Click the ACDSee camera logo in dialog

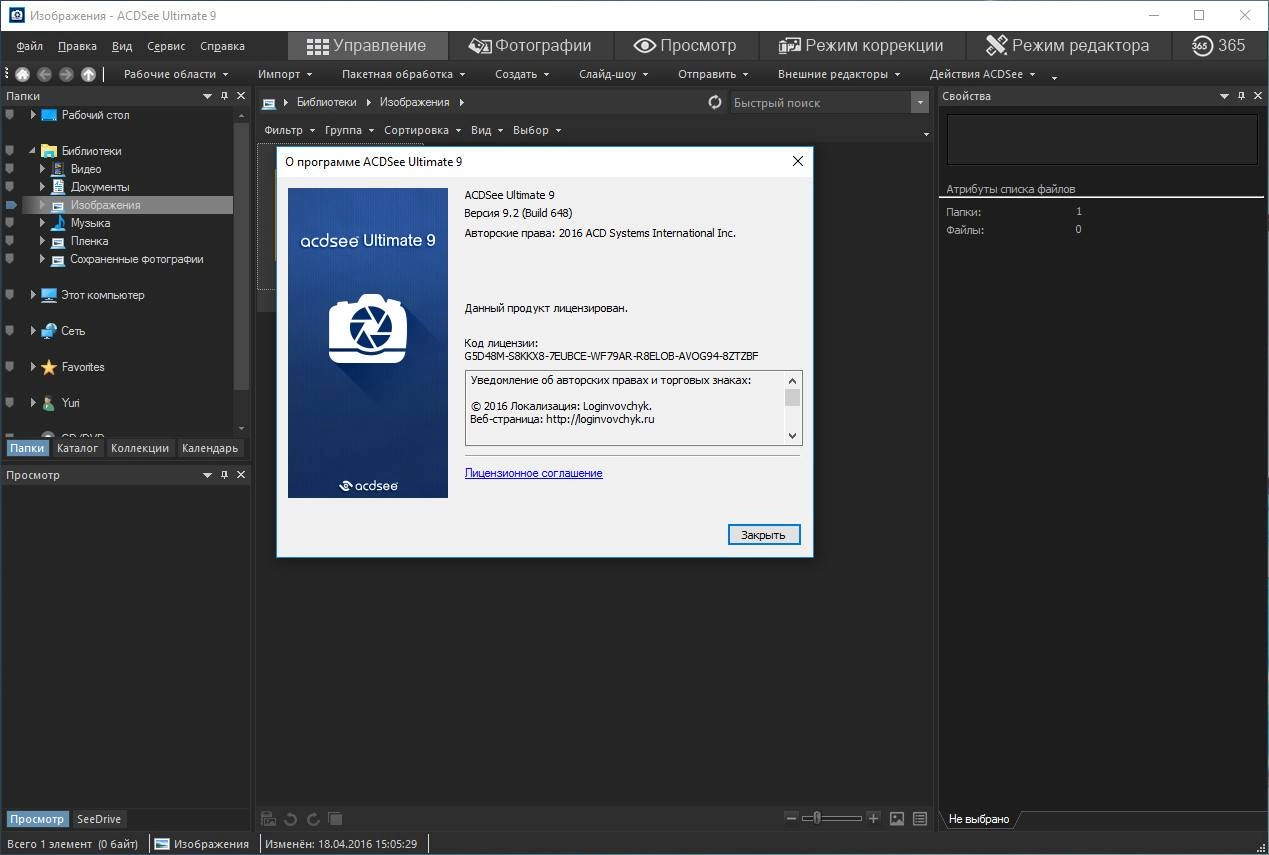(368, 328)
